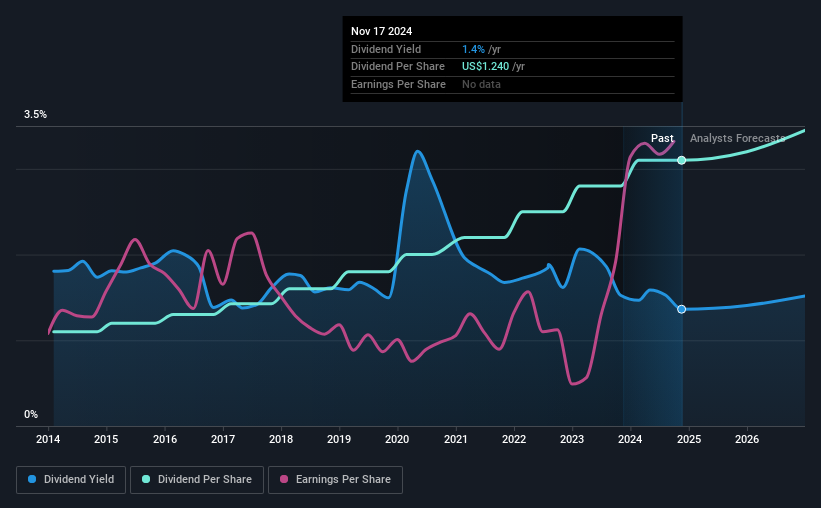Click the 2017 axis label
Screen dimensions: 821x508
click(x=223, y=439)
